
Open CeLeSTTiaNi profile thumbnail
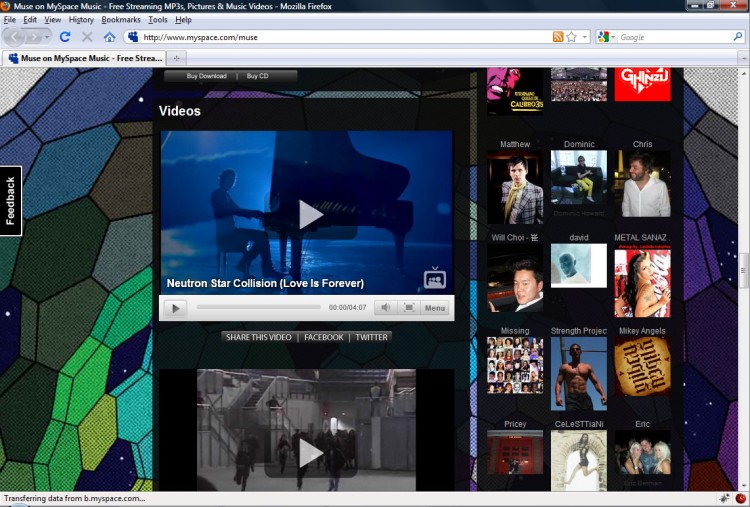[579, 460]
